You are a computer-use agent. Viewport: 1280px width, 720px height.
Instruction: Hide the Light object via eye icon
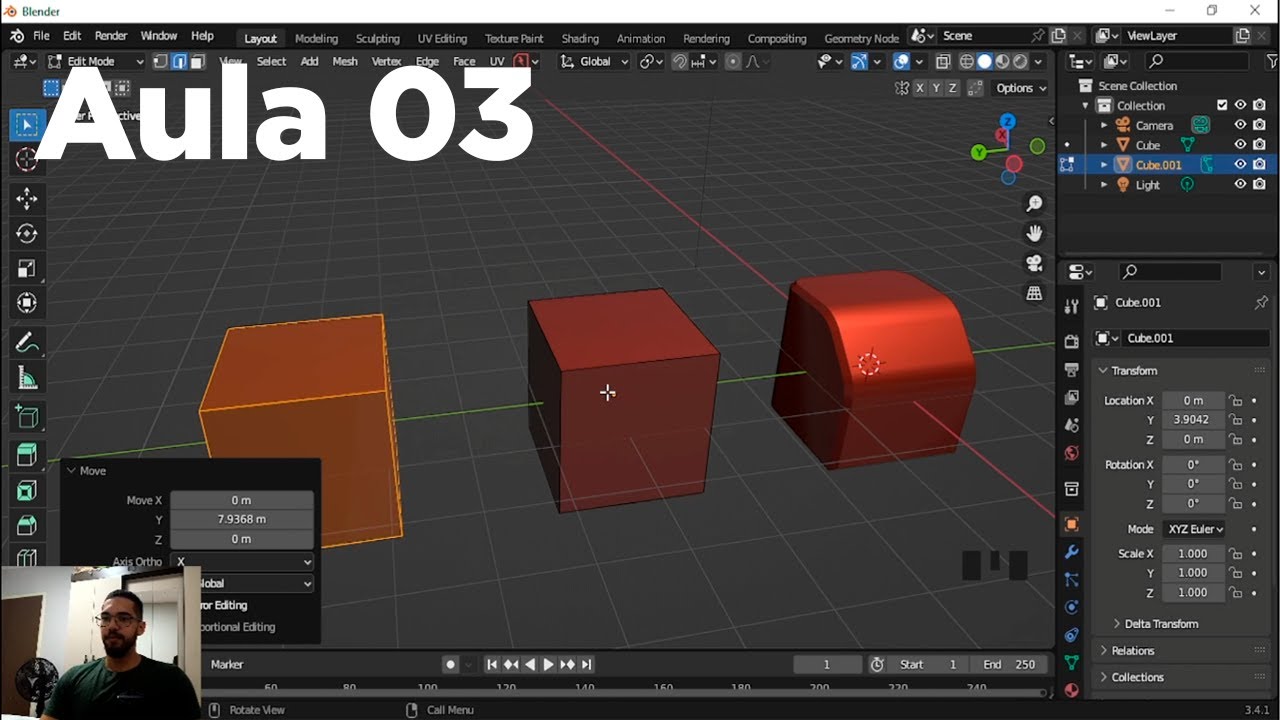pos(1240,184)
